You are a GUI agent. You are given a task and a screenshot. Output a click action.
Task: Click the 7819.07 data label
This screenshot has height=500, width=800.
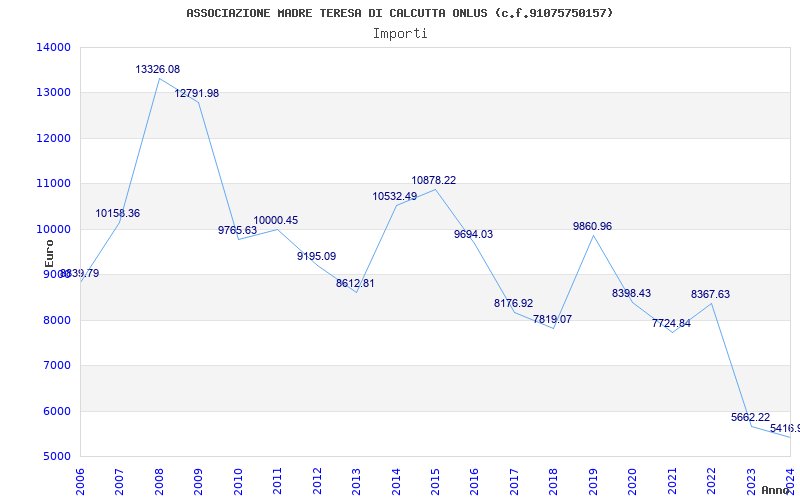[x=553, y=319]
